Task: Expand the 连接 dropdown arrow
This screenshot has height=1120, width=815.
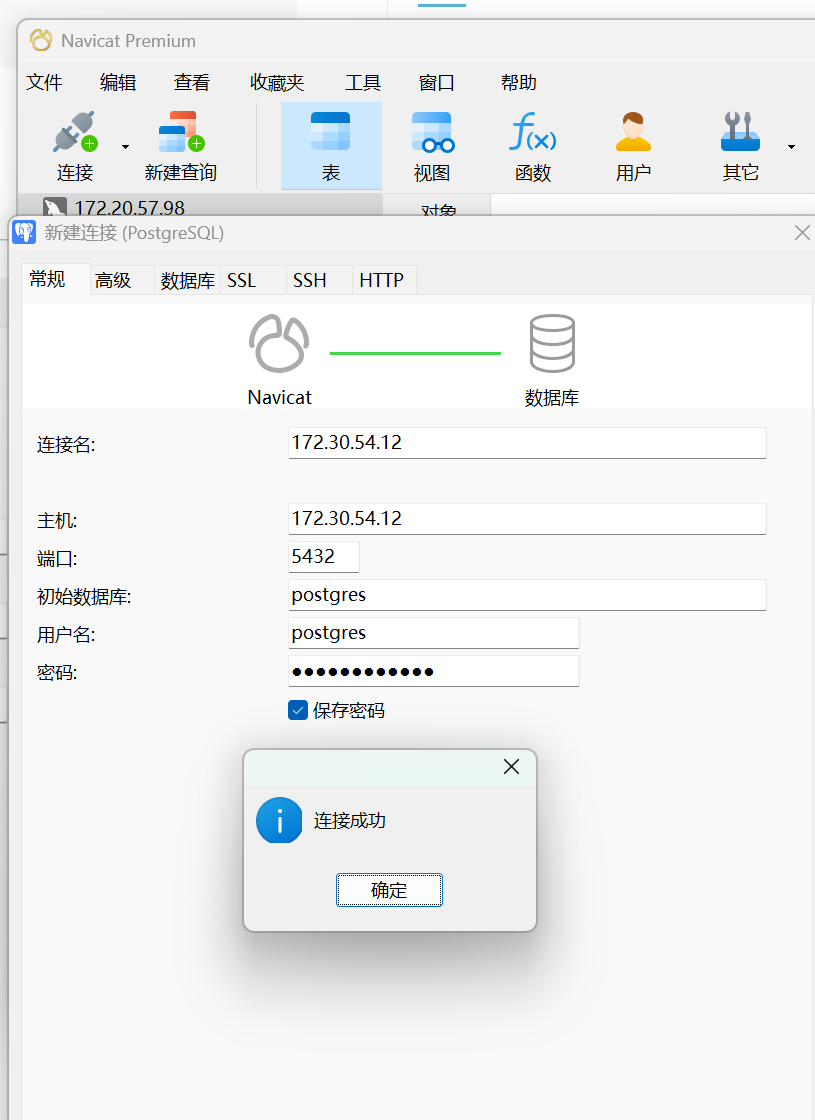Action: pos(126,147)
